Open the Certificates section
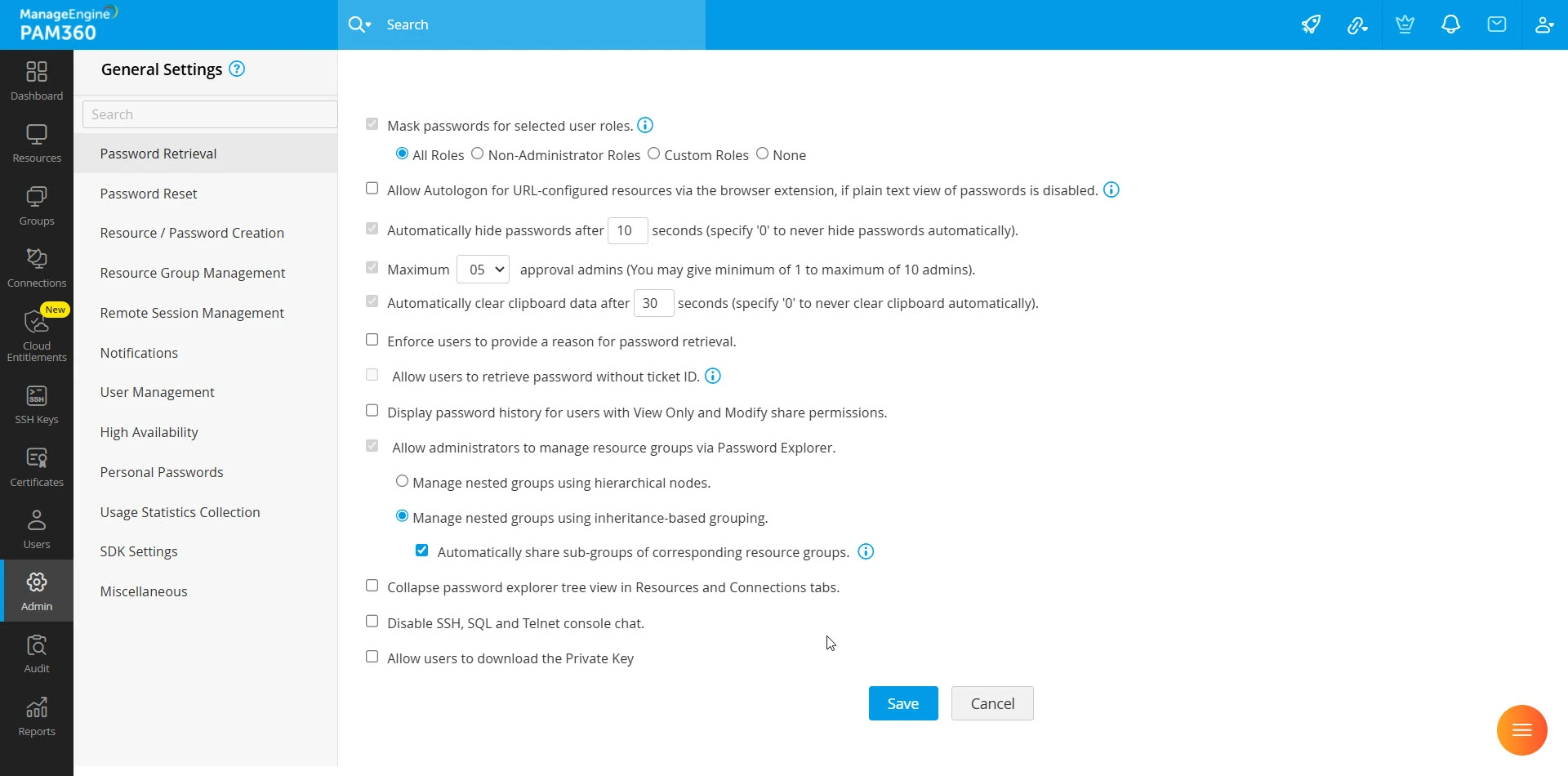Viewport: 1568px width, 776px height. (x=36, y=466)
